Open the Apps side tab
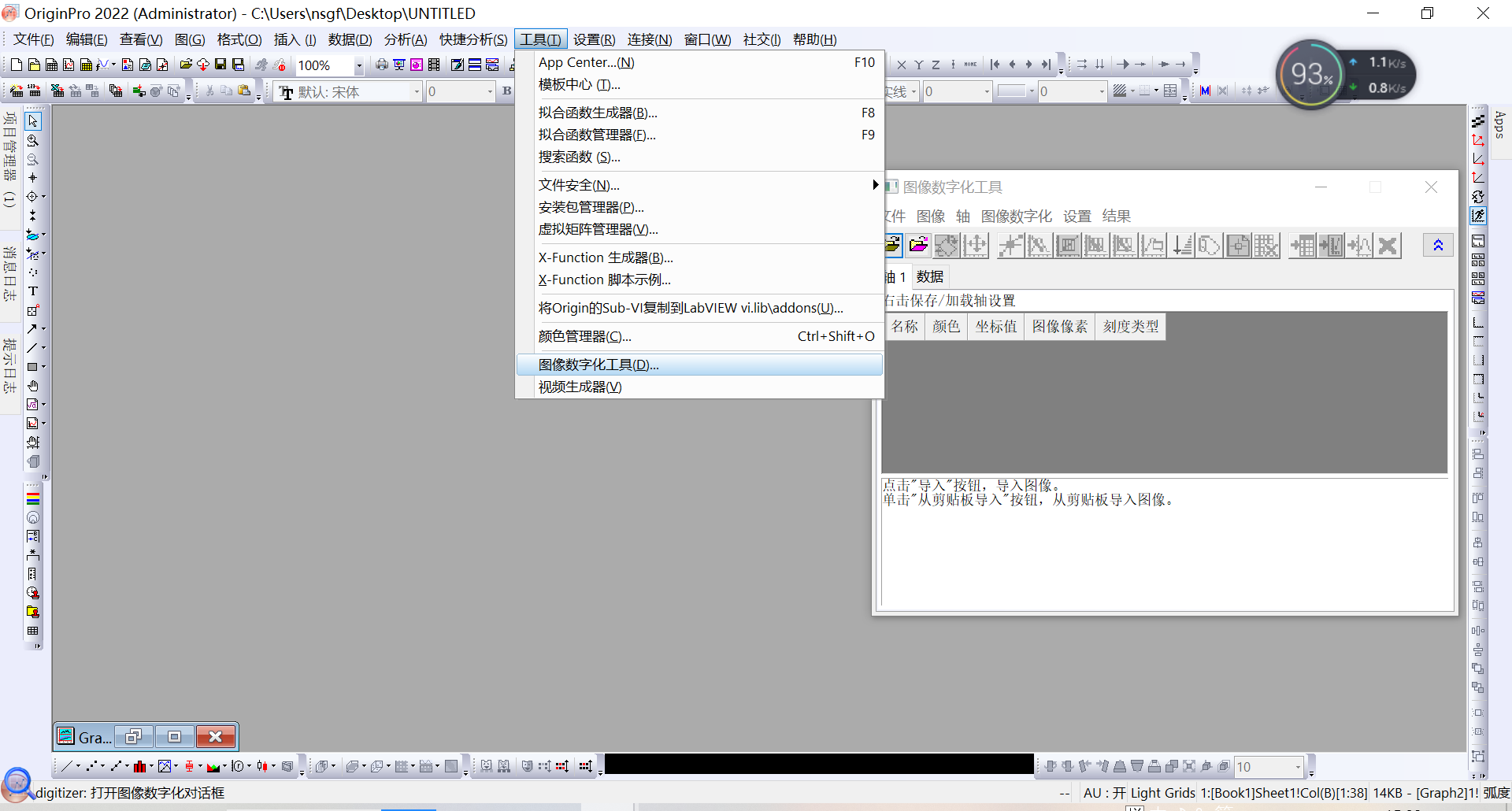Screen dimensions: 1512x811 1499,124
